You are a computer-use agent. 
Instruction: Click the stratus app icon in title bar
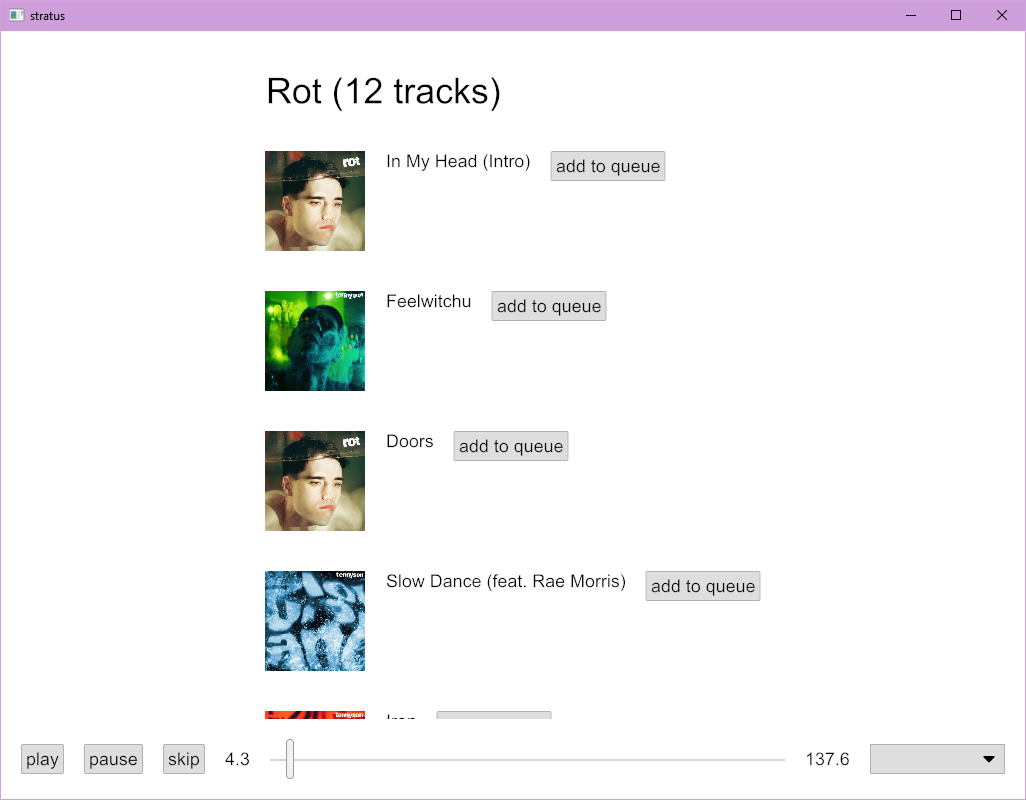coord(16,15)
